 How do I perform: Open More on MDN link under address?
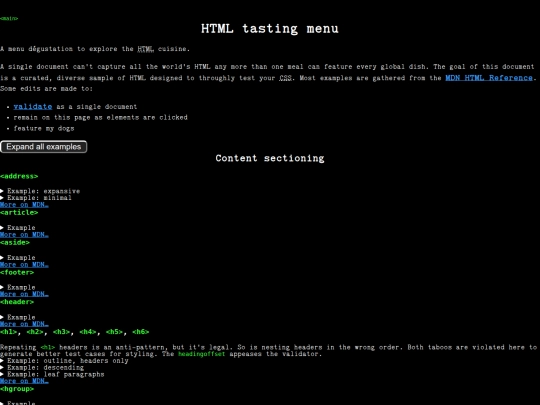point(24,205)
